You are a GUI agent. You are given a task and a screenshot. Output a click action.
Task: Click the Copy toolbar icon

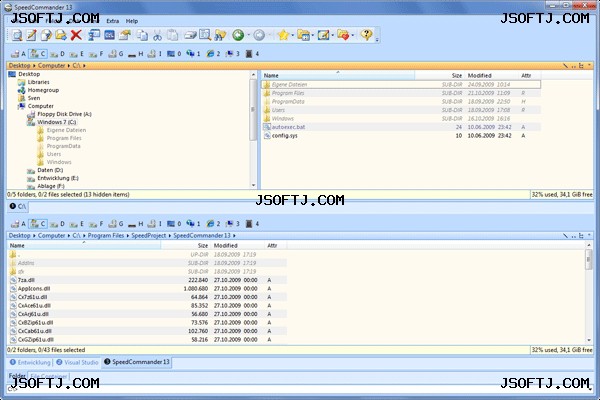[x=142, y=35]
